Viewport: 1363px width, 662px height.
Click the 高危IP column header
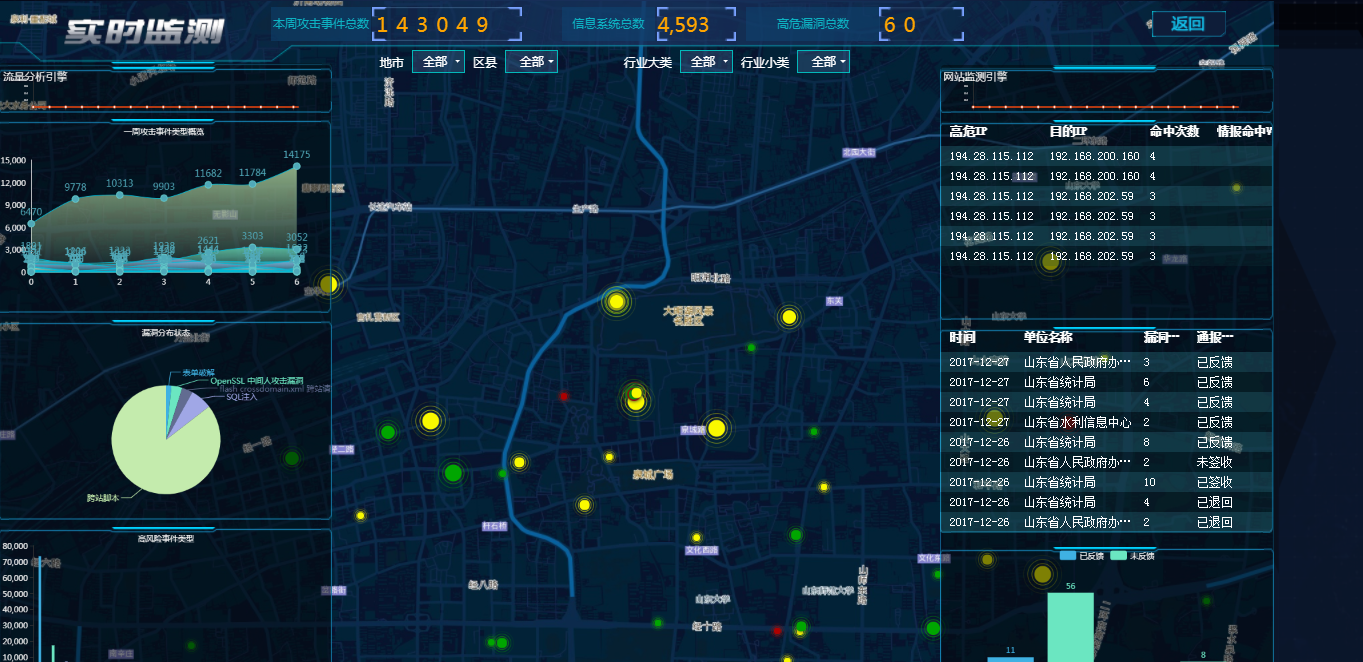coord(968,131)
